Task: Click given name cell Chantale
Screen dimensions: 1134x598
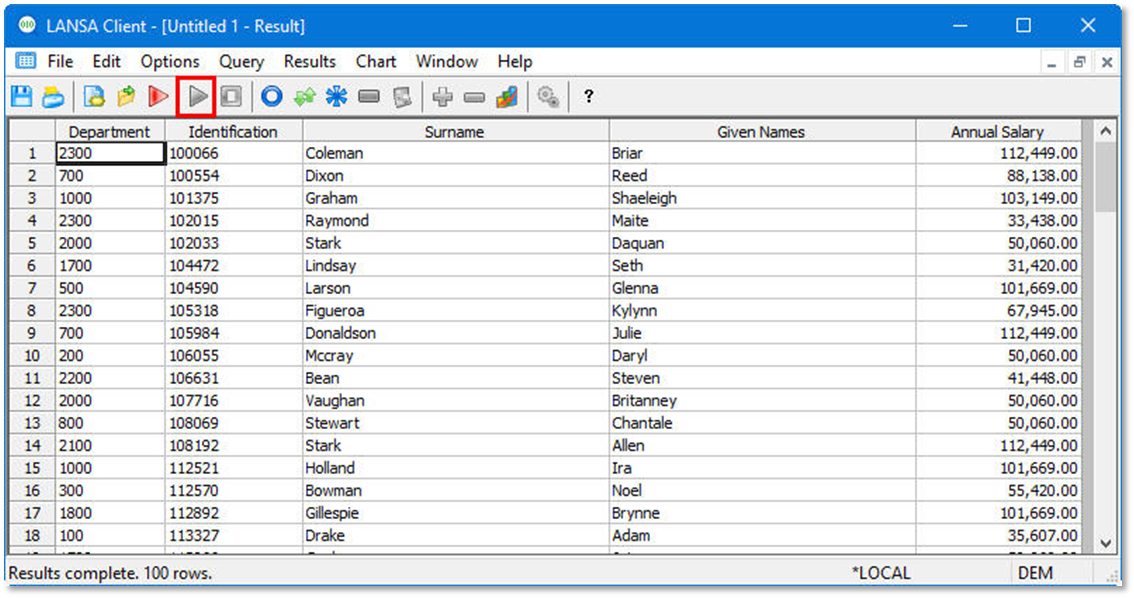Action: 762,423
